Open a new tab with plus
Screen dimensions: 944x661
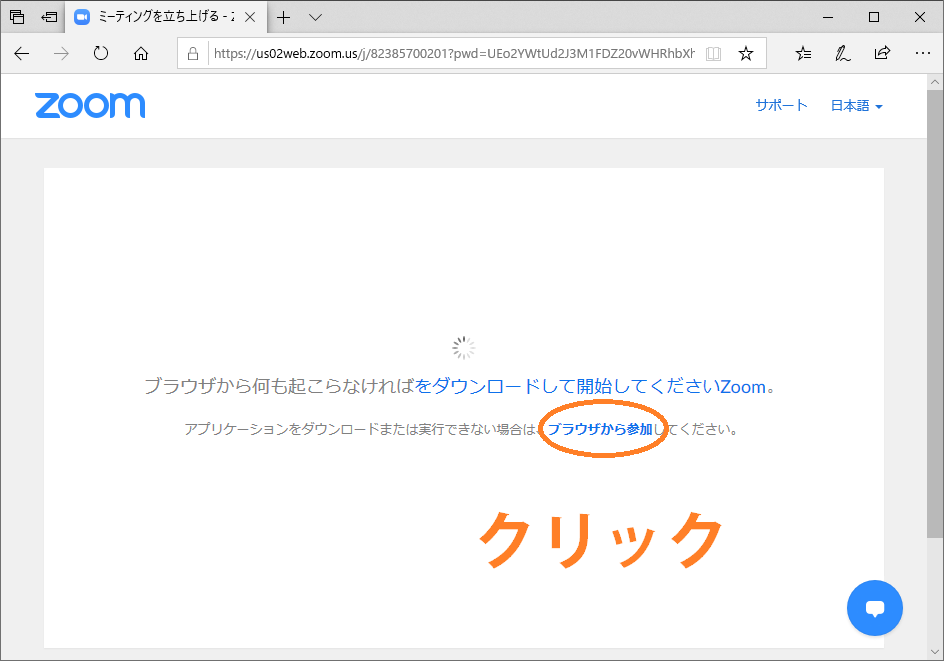click(283, 17)
